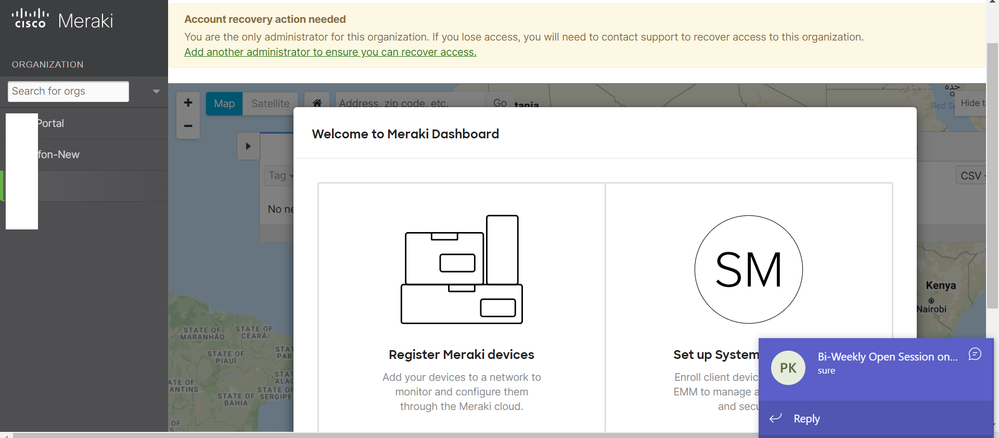
Task: Expand the side panel play arrow on map
Action: tap(248, 147)
